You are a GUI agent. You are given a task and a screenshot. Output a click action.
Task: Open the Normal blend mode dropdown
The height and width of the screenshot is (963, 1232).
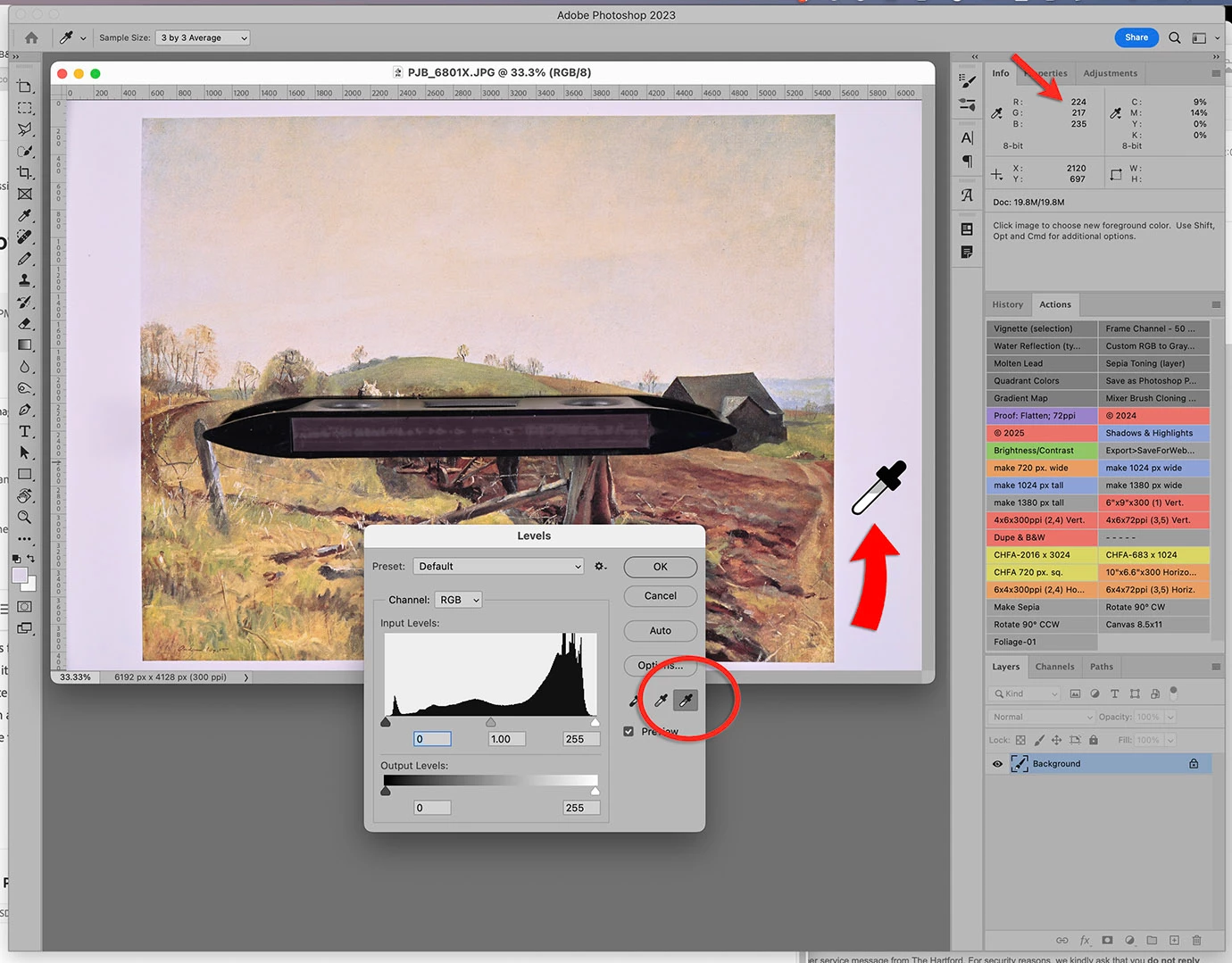tap(1041, 717)
